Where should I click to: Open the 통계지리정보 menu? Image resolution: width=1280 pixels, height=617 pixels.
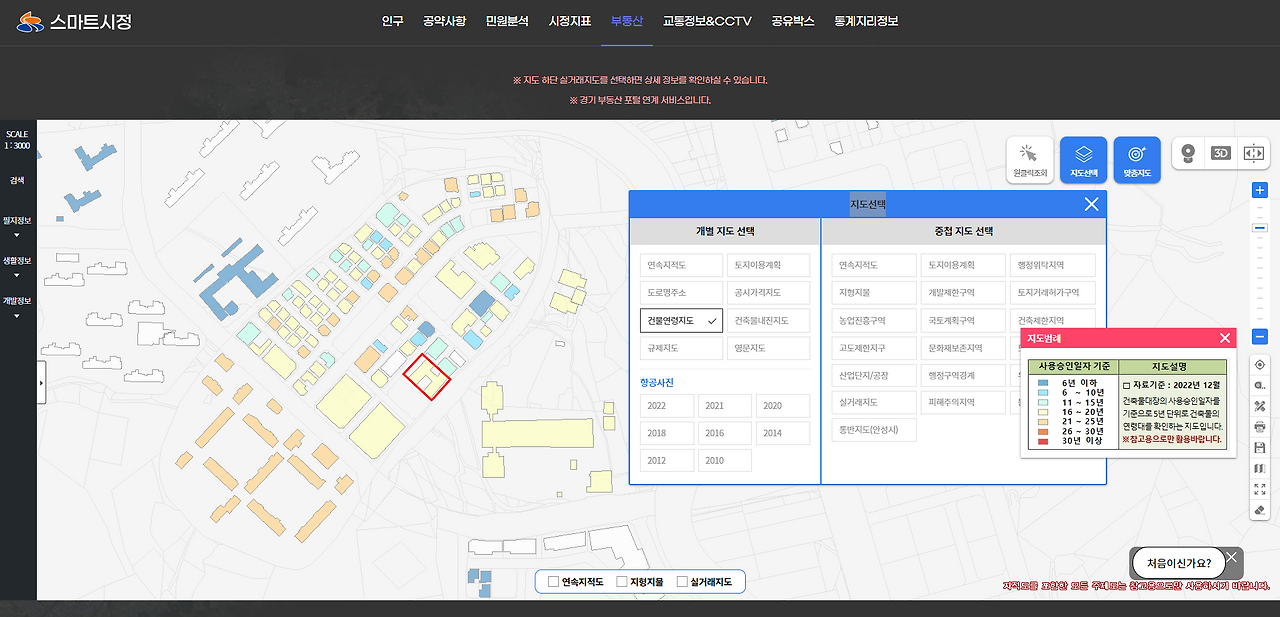pyautogui.click(x=866, y=21)
